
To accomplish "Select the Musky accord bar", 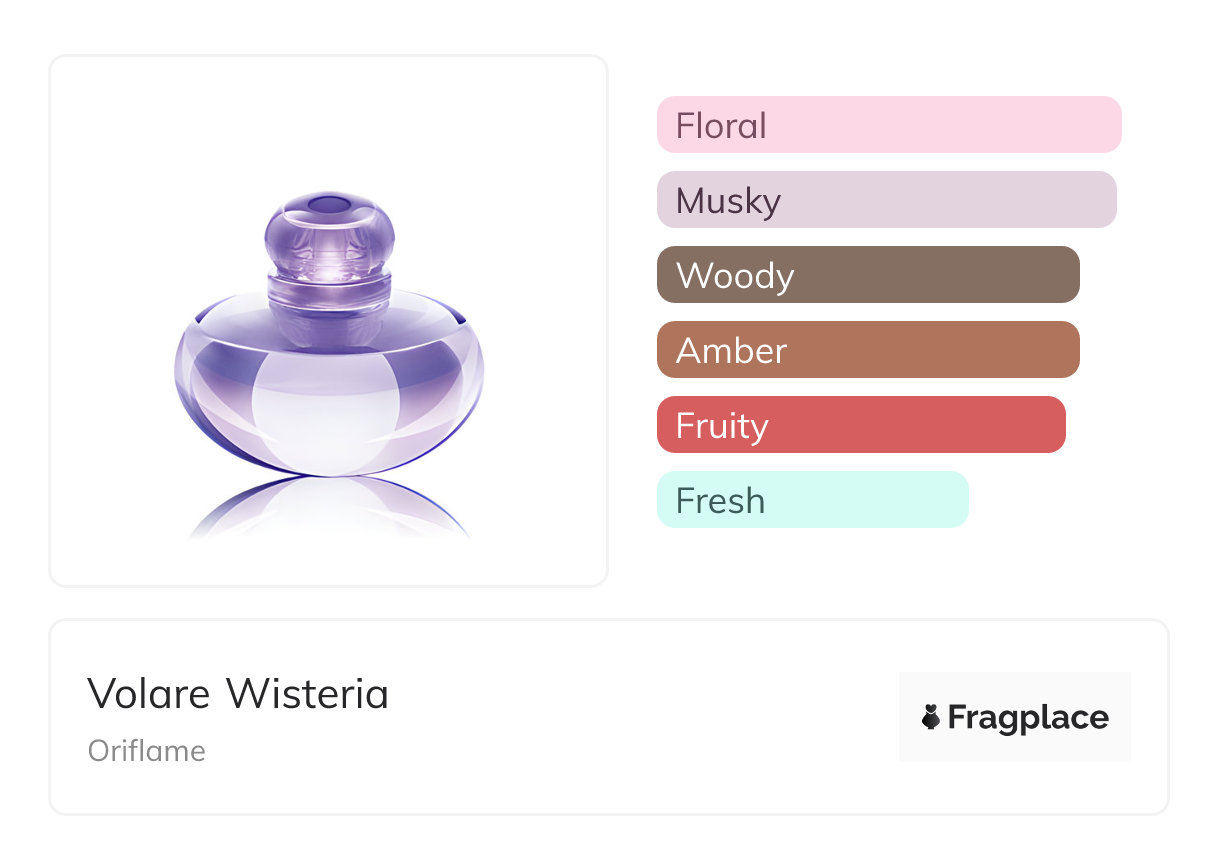I will point(886,200).
